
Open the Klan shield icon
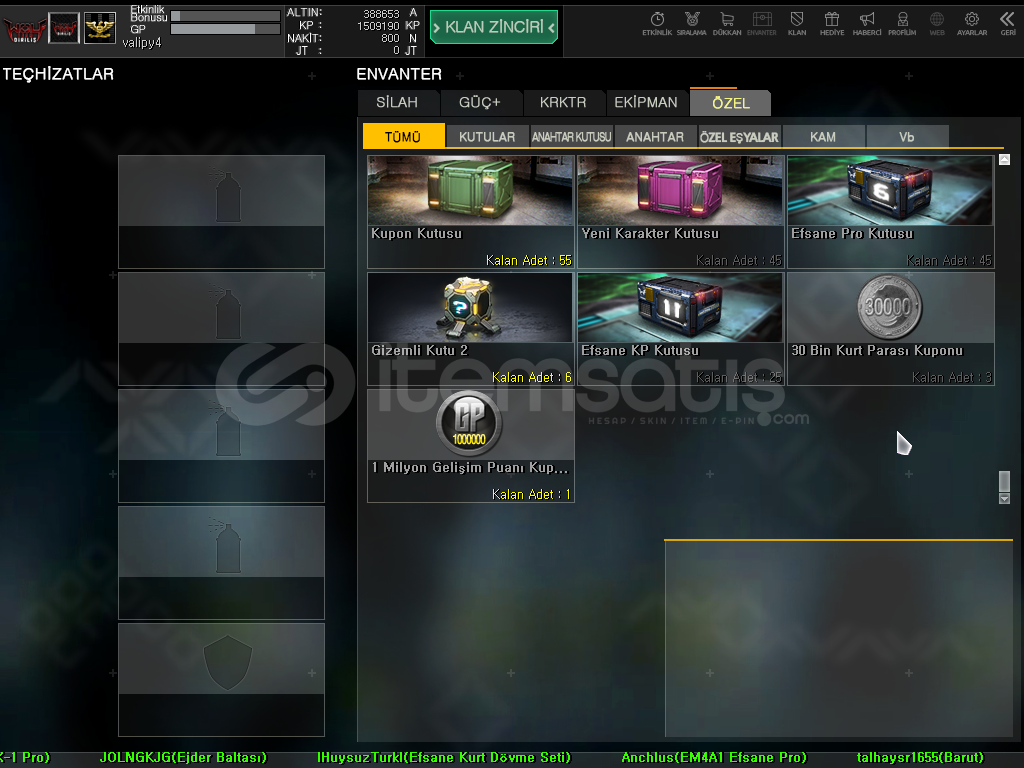click(797, 24)
